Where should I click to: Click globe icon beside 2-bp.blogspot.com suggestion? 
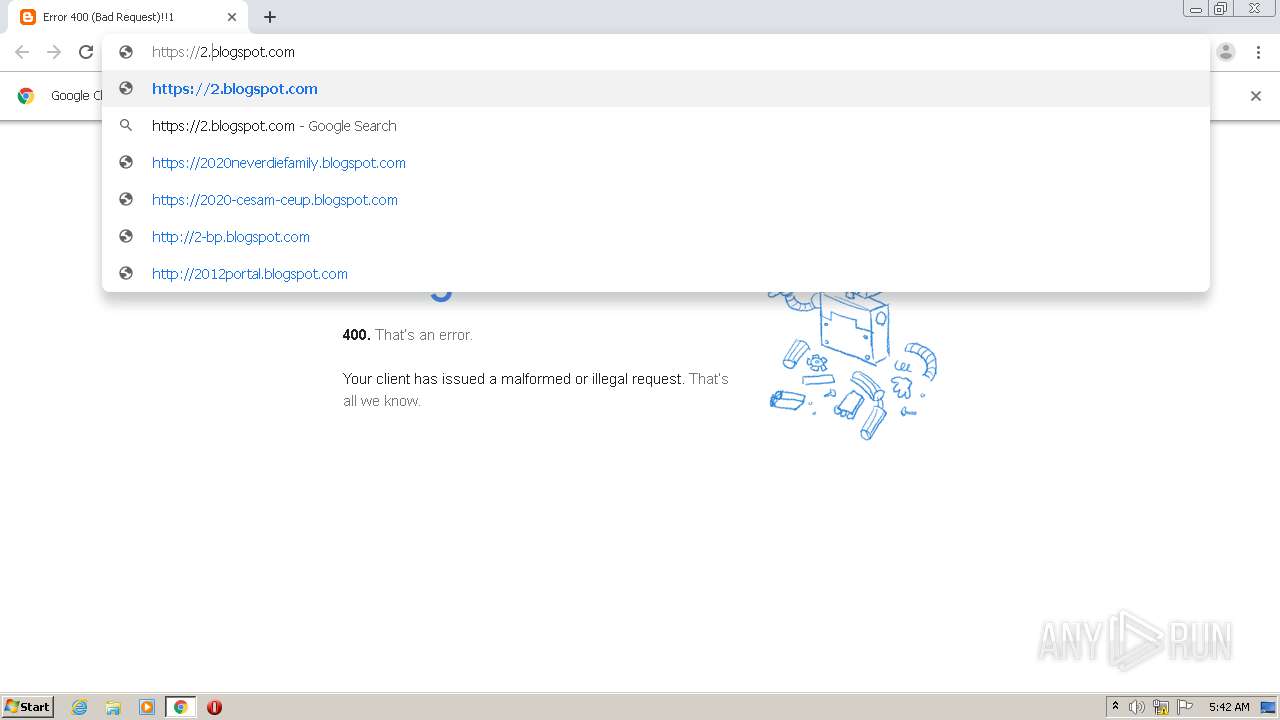point(126,236)
